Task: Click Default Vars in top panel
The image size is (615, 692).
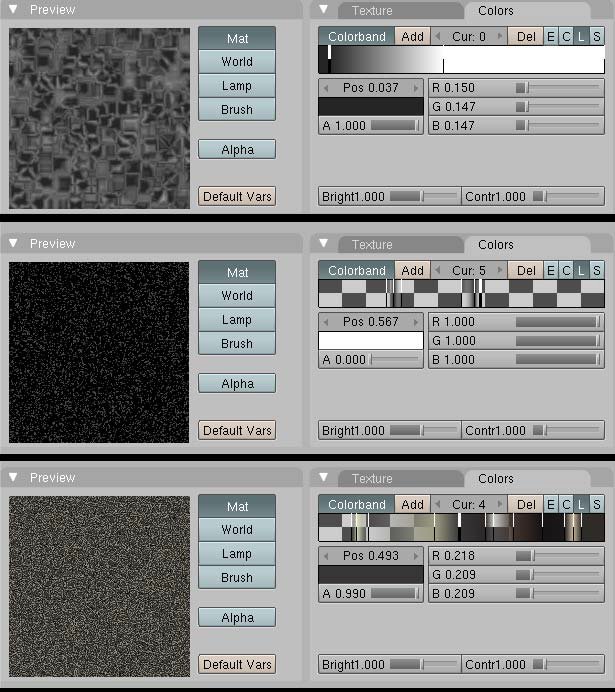Action: pyautogui.click(x=237, y=196)
